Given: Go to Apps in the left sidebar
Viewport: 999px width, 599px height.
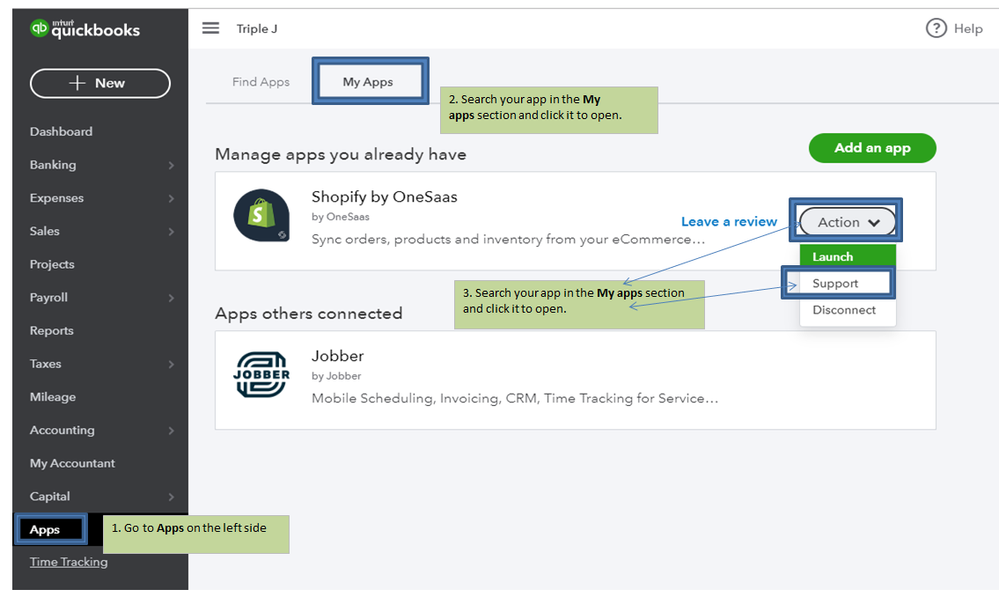Looking at the screenshot, I should click(45, 530).
